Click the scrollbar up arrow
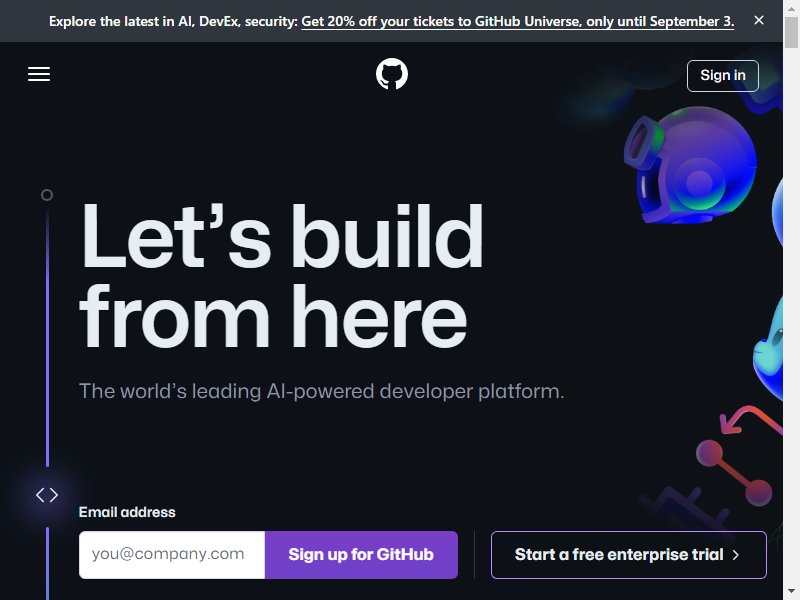800x600 pixels. pyautogui.click(x=791, y=8)
